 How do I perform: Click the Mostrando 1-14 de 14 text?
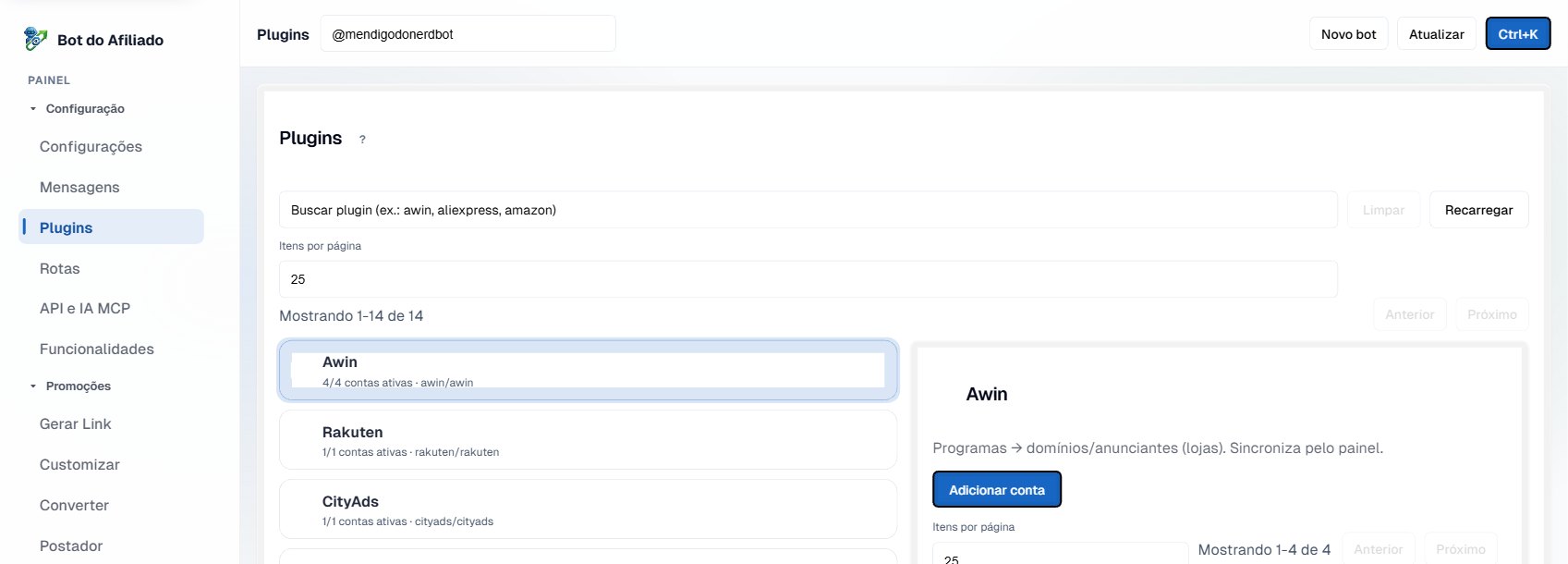(351, 315)
